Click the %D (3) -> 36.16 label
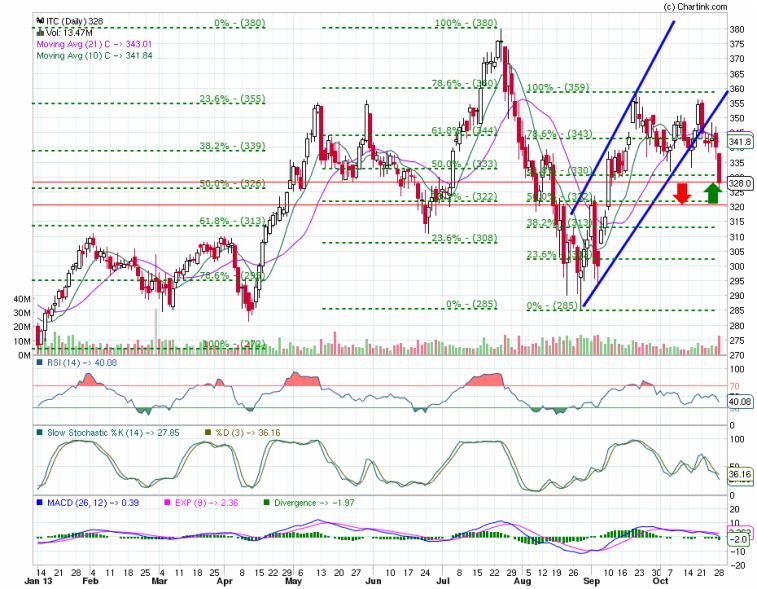The width and height of the screenshot is (757, 589). pos(248,433)
